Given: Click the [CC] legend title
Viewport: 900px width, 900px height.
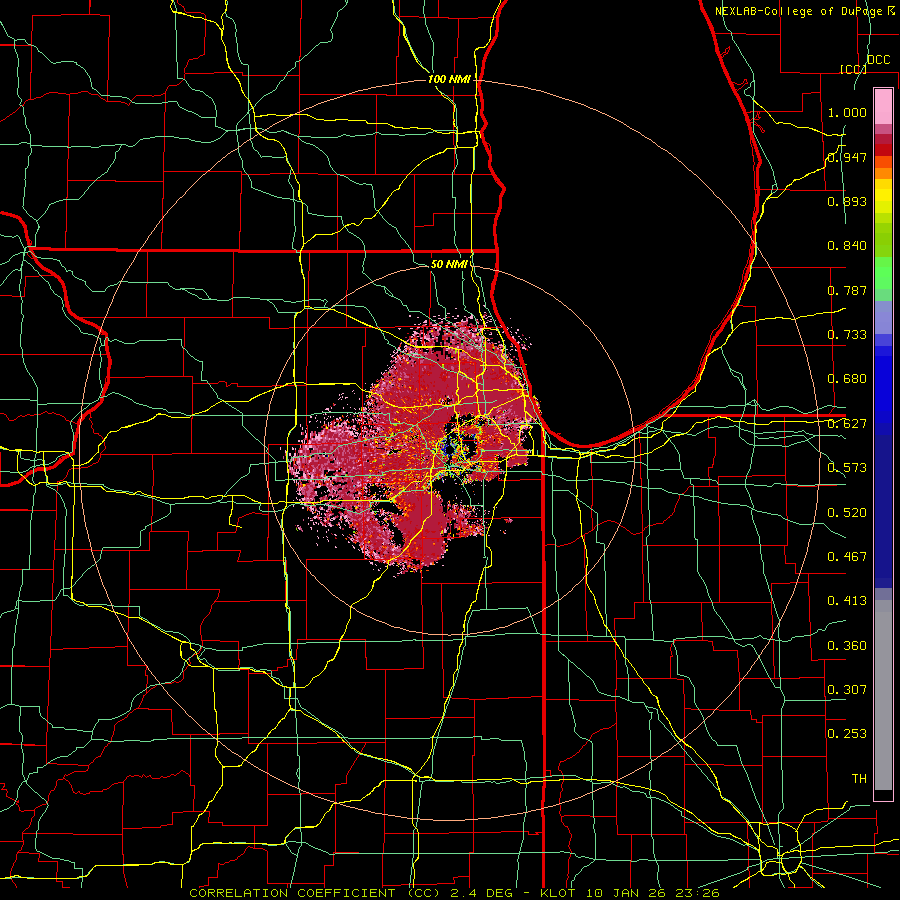Looking at the screenshot, I should (x=853, y=69).
